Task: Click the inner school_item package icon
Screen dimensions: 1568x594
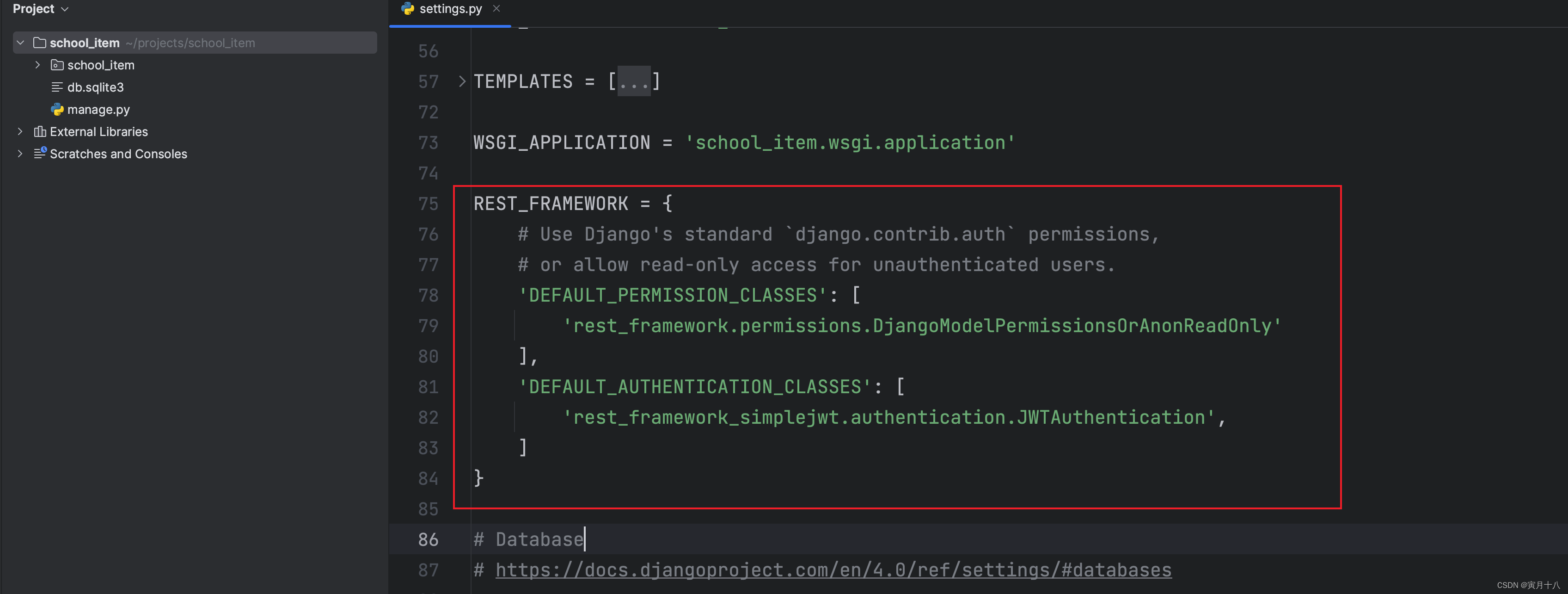Action: [x=57, y=65]
